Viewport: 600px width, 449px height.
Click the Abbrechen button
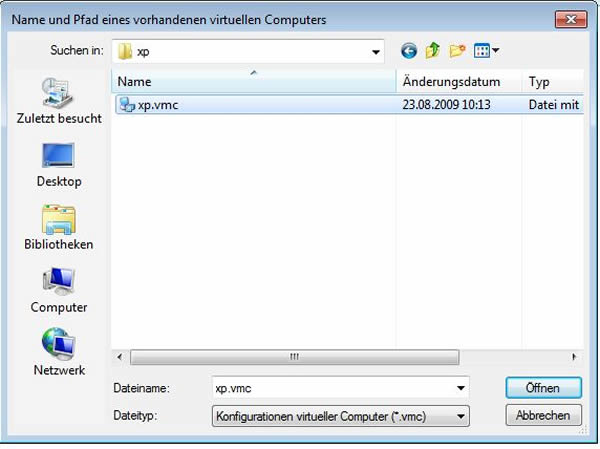click(x=543, y=415)
